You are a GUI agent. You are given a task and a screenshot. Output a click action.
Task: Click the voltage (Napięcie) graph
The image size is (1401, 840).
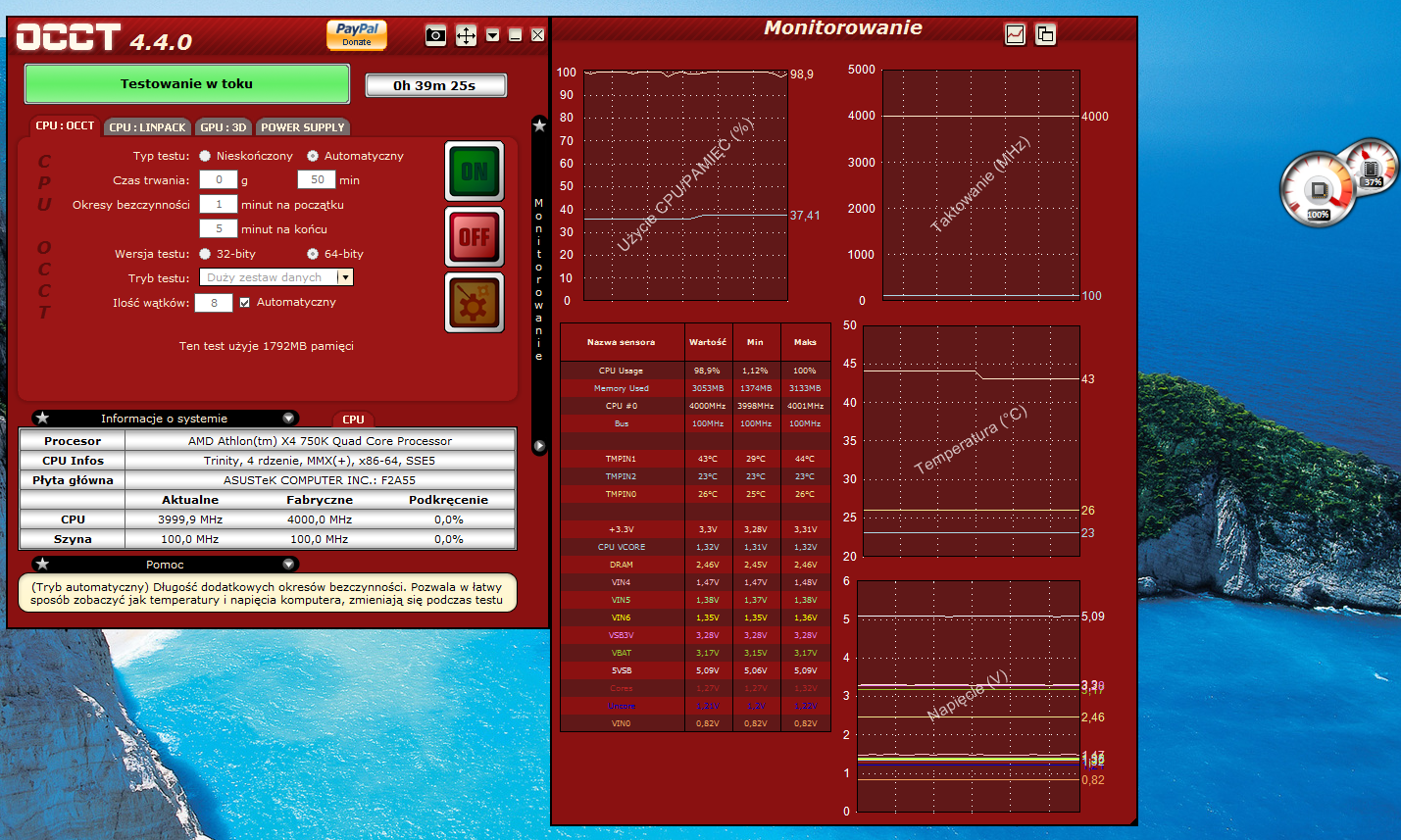[x=969, y=696]
